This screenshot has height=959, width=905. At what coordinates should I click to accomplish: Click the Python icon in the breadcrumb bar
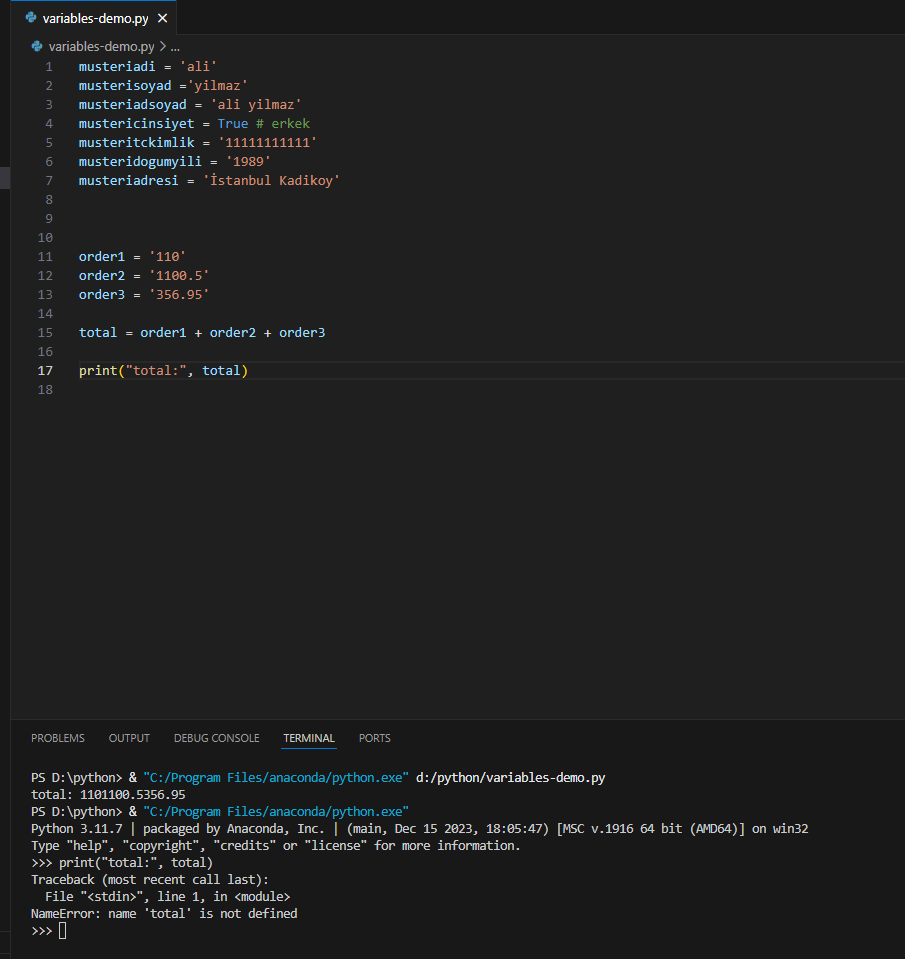coord(38,46)
